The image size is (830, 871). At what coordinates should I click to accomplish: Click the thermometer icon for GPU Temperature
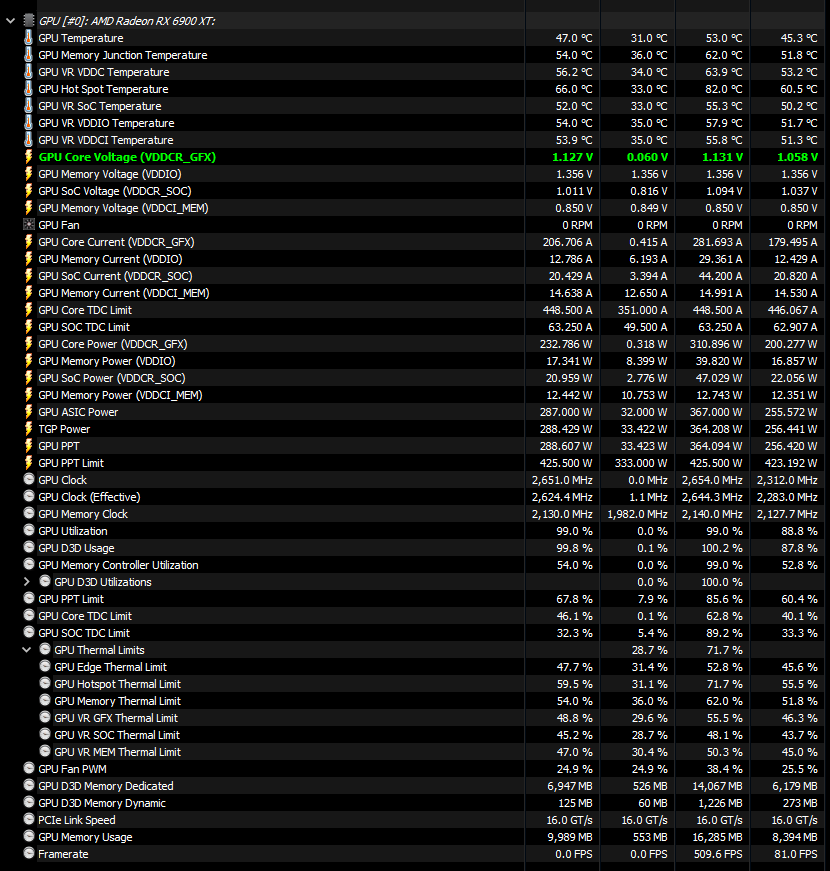(29, 38)
